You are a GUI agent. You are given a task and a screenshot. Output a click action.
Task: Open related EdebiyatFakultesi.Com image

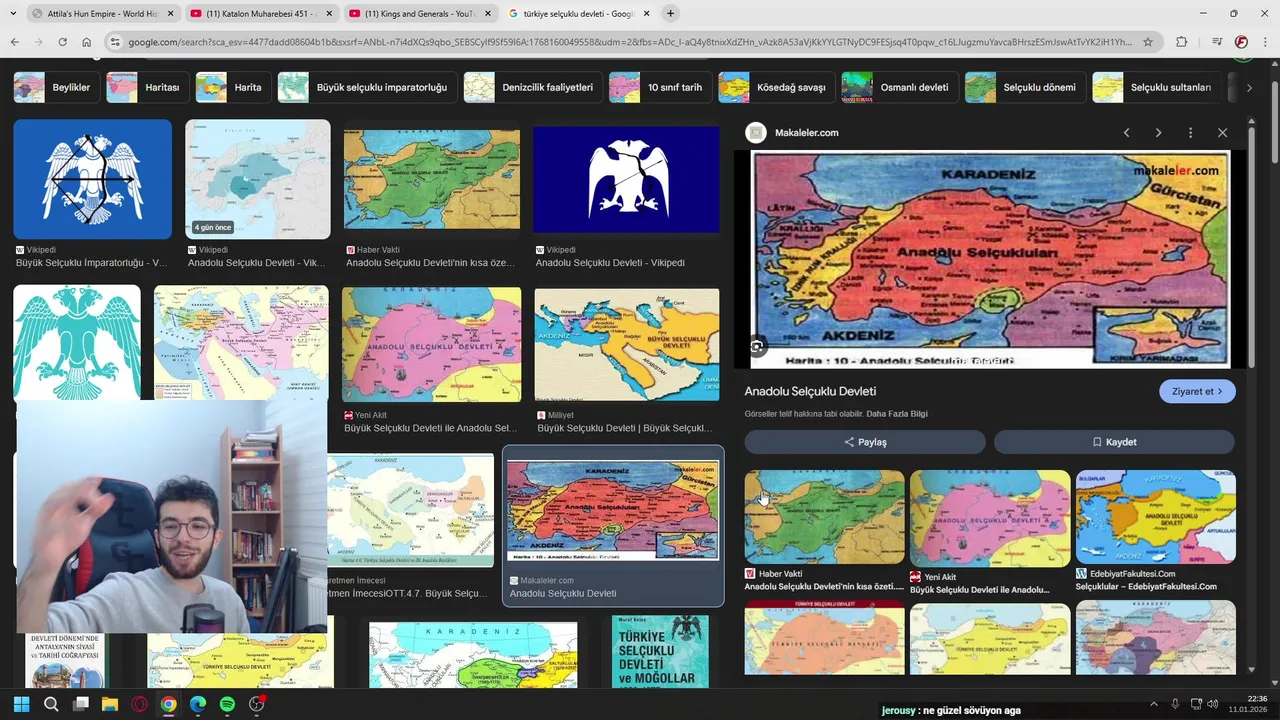pyautogui.click(x=1155, y=518)
